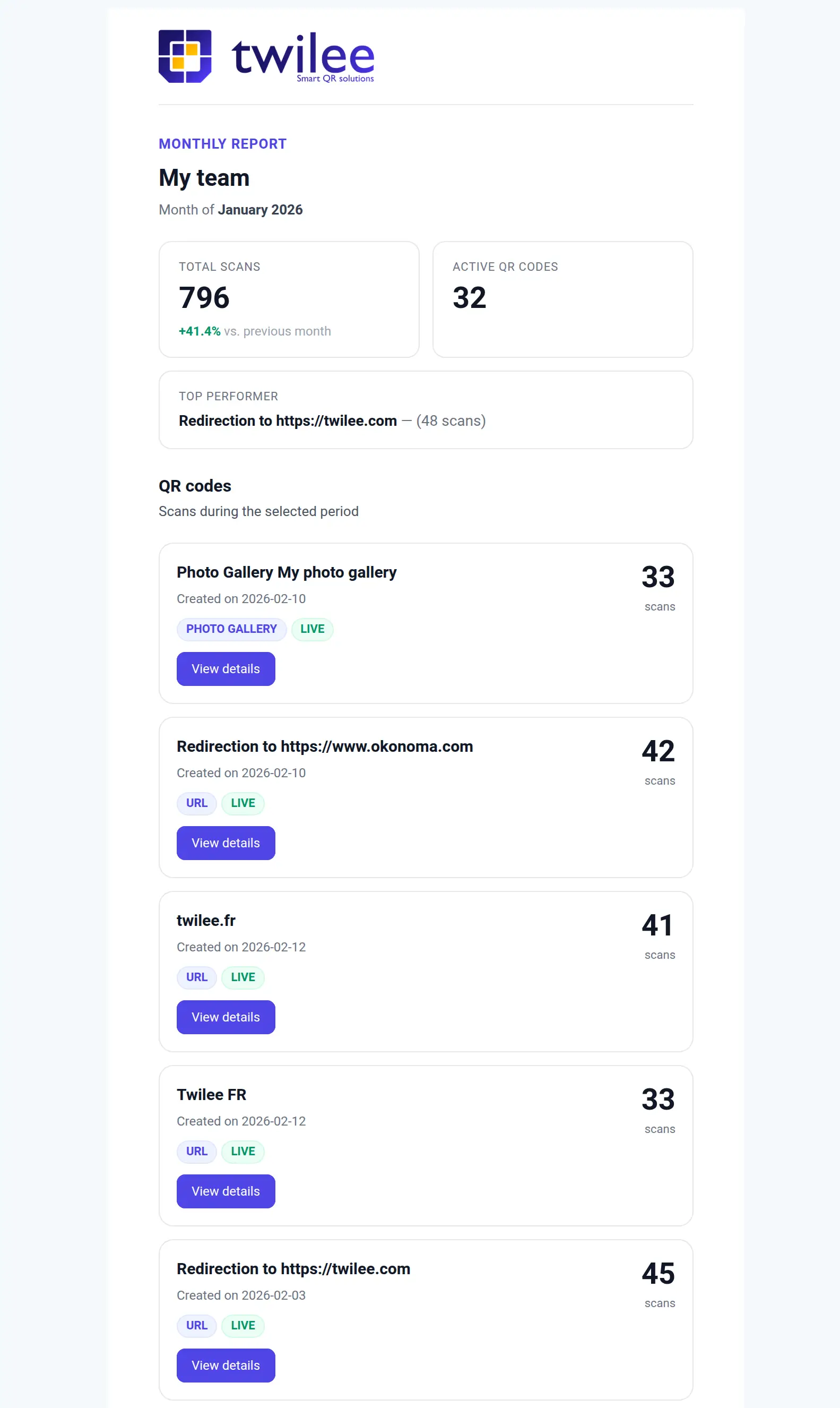Select the URL badge on the okonoma.com card
Screen dimensions: 840x1408
(196, 803)
